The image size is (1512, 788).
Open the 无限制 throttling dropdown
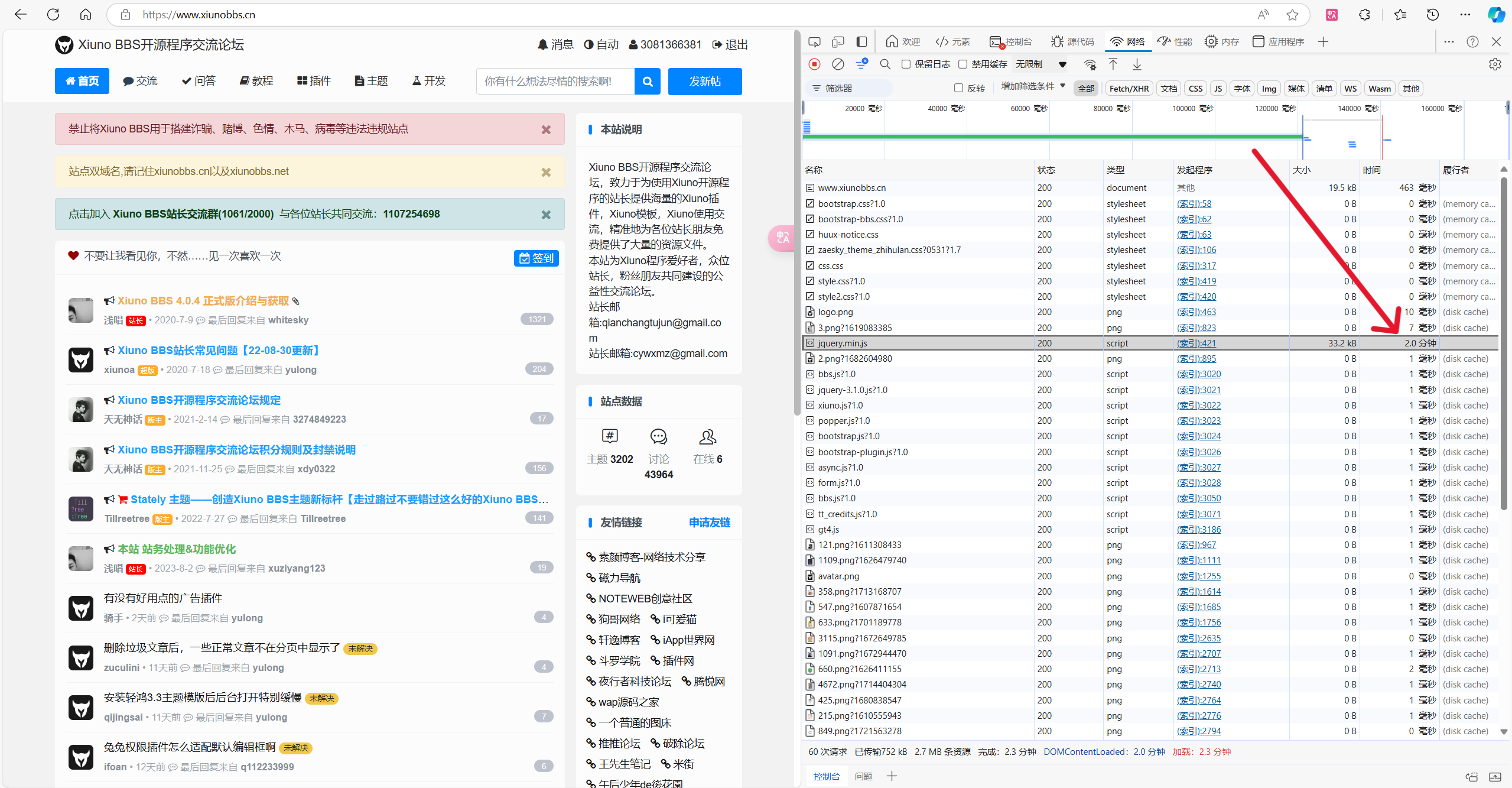1041,64
